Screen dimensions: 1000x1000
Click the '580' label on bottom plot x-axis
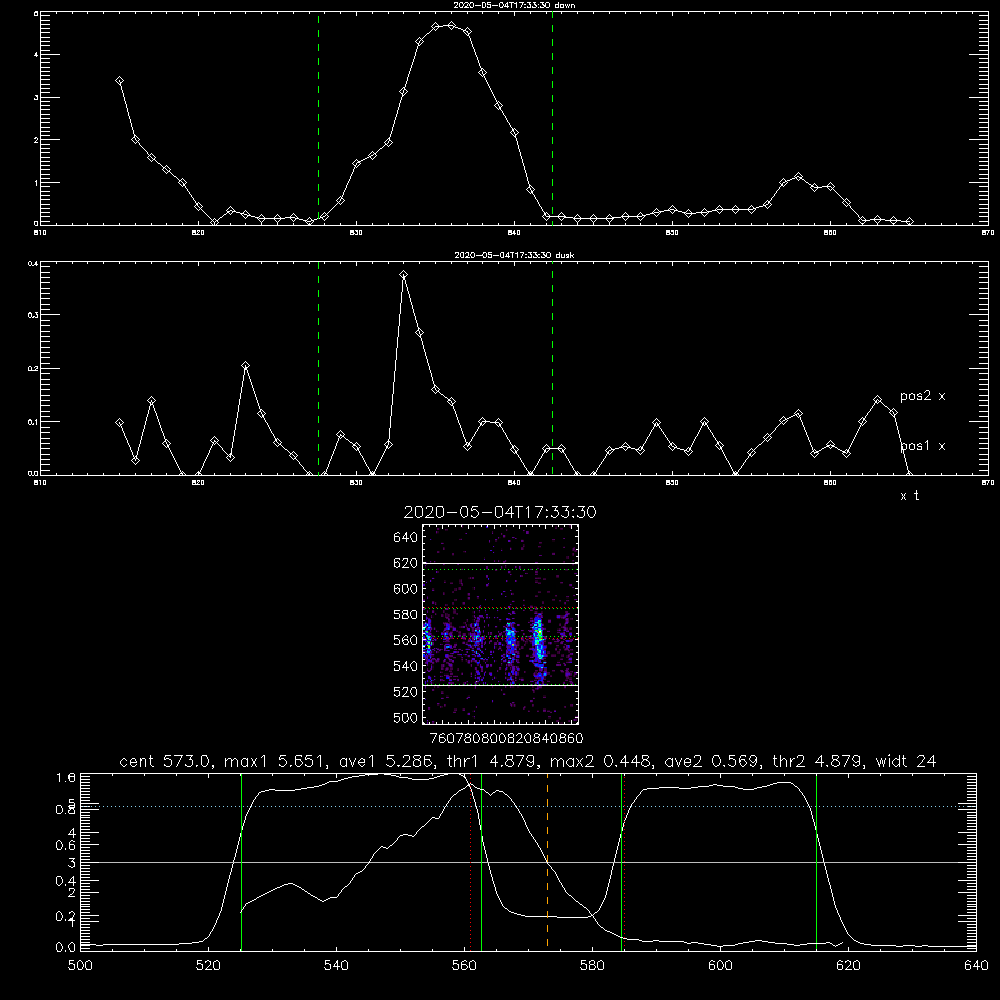pos(592,965)
